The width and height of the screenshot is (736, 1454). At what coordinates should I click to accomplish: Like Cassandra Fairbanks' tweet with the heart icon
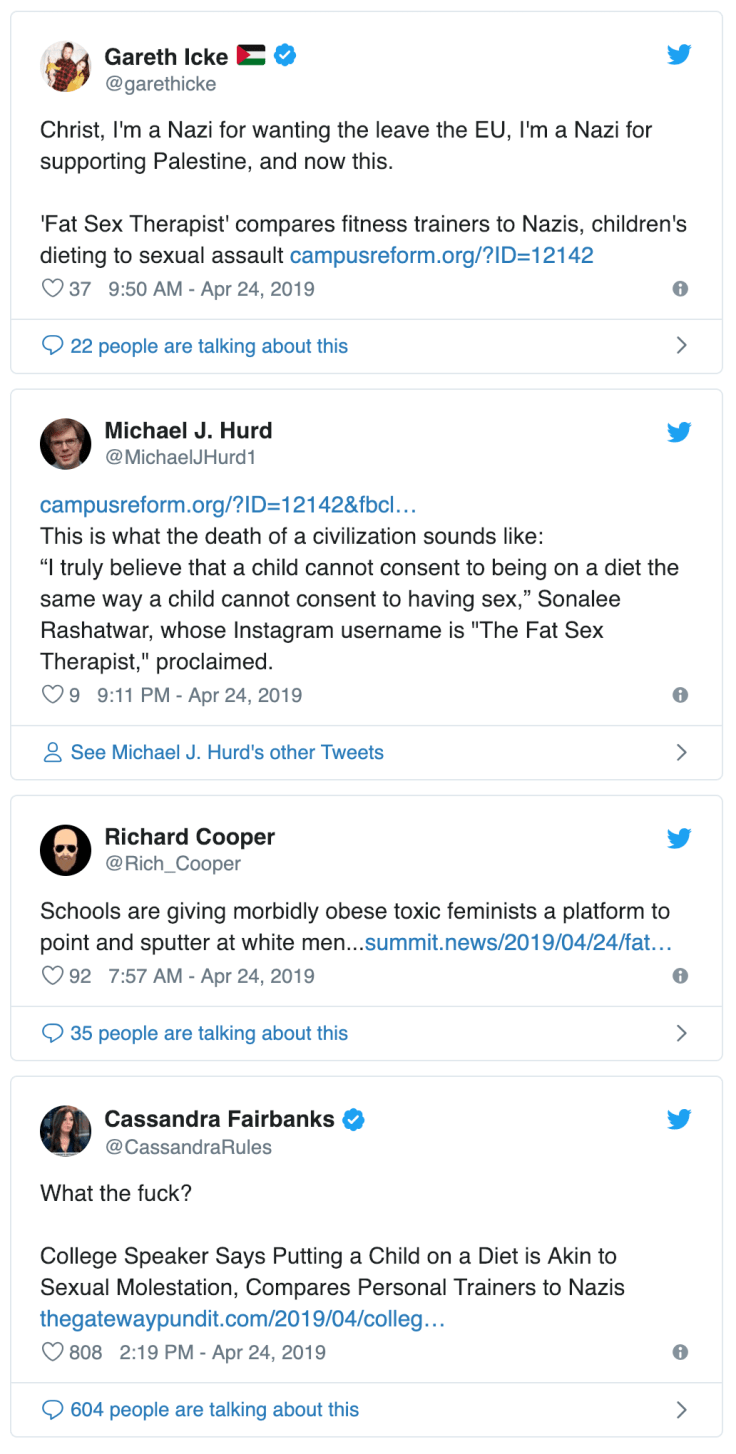pos(51,1351)
